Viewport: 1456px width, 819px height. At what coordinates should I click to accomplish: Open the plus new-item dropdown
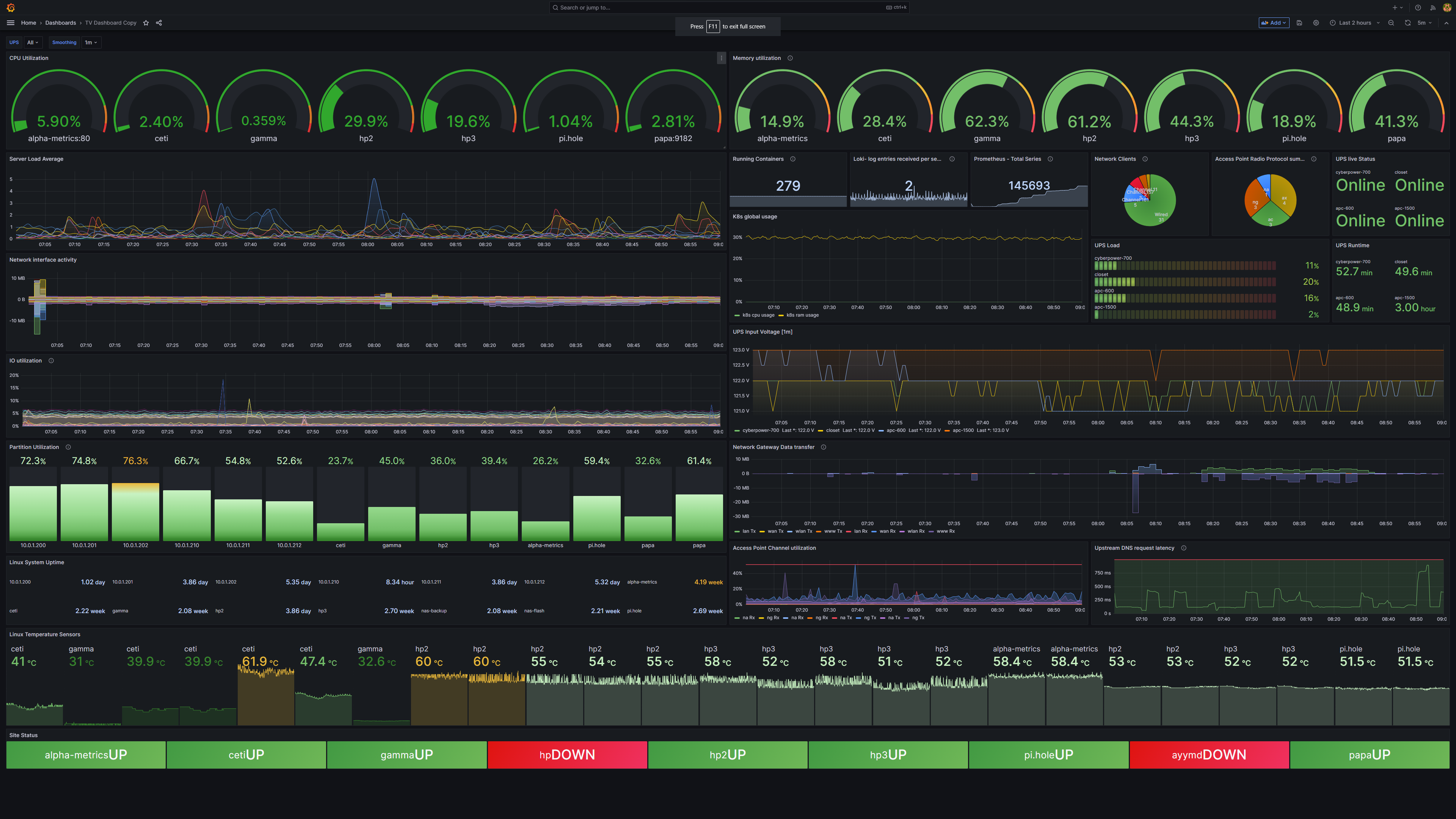click(1397, 7)
